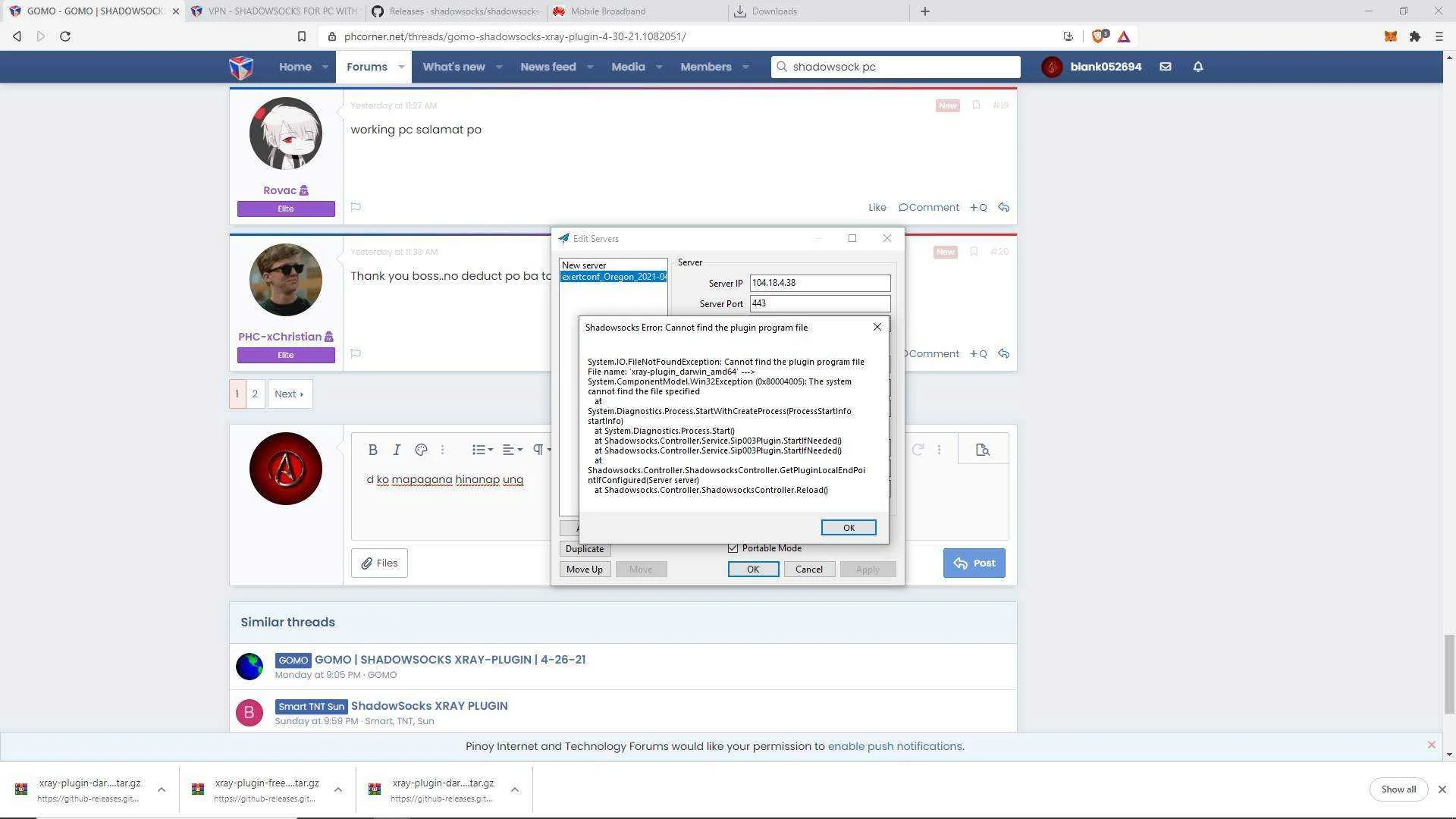
Task: Open the text color palette in editor
Action: [421, 450]
